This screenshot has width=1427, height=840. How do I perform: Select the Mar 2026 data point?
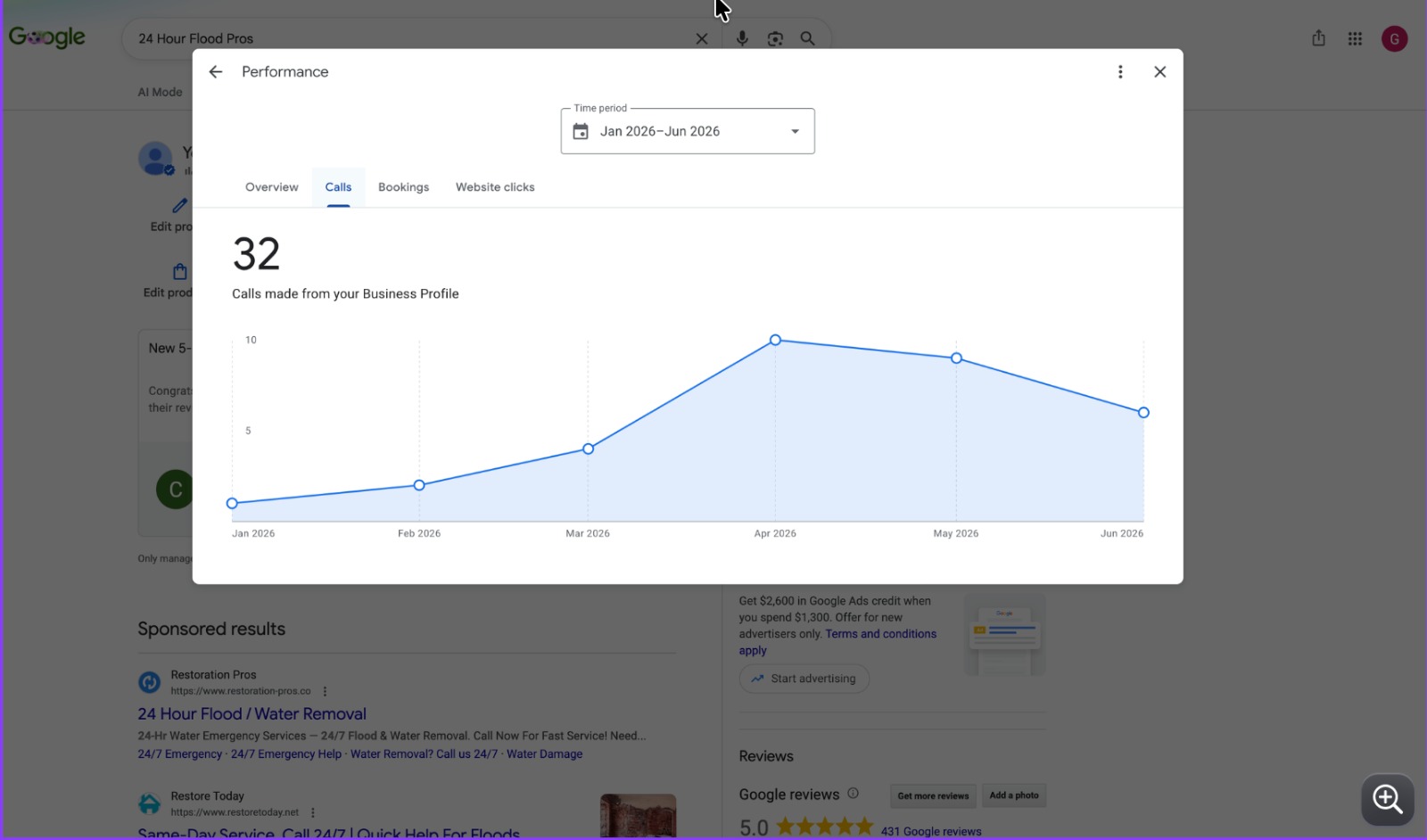[588, 449]
